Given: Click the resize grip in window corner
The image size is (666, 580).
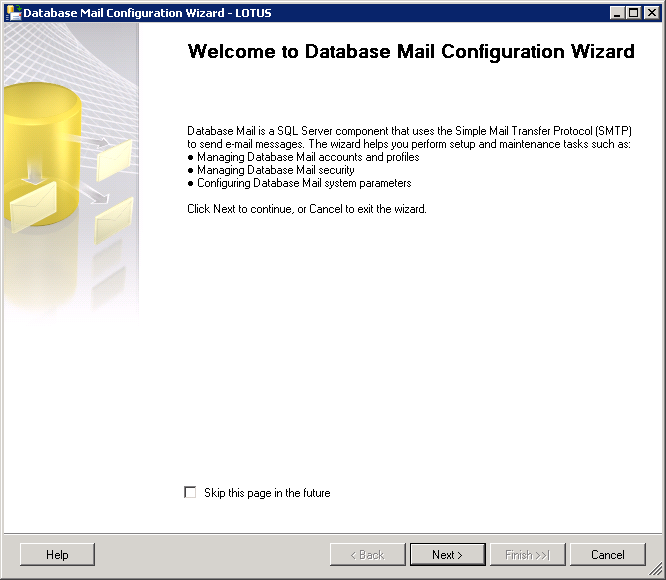Looking at the screenshot, I should coord(656,569).
